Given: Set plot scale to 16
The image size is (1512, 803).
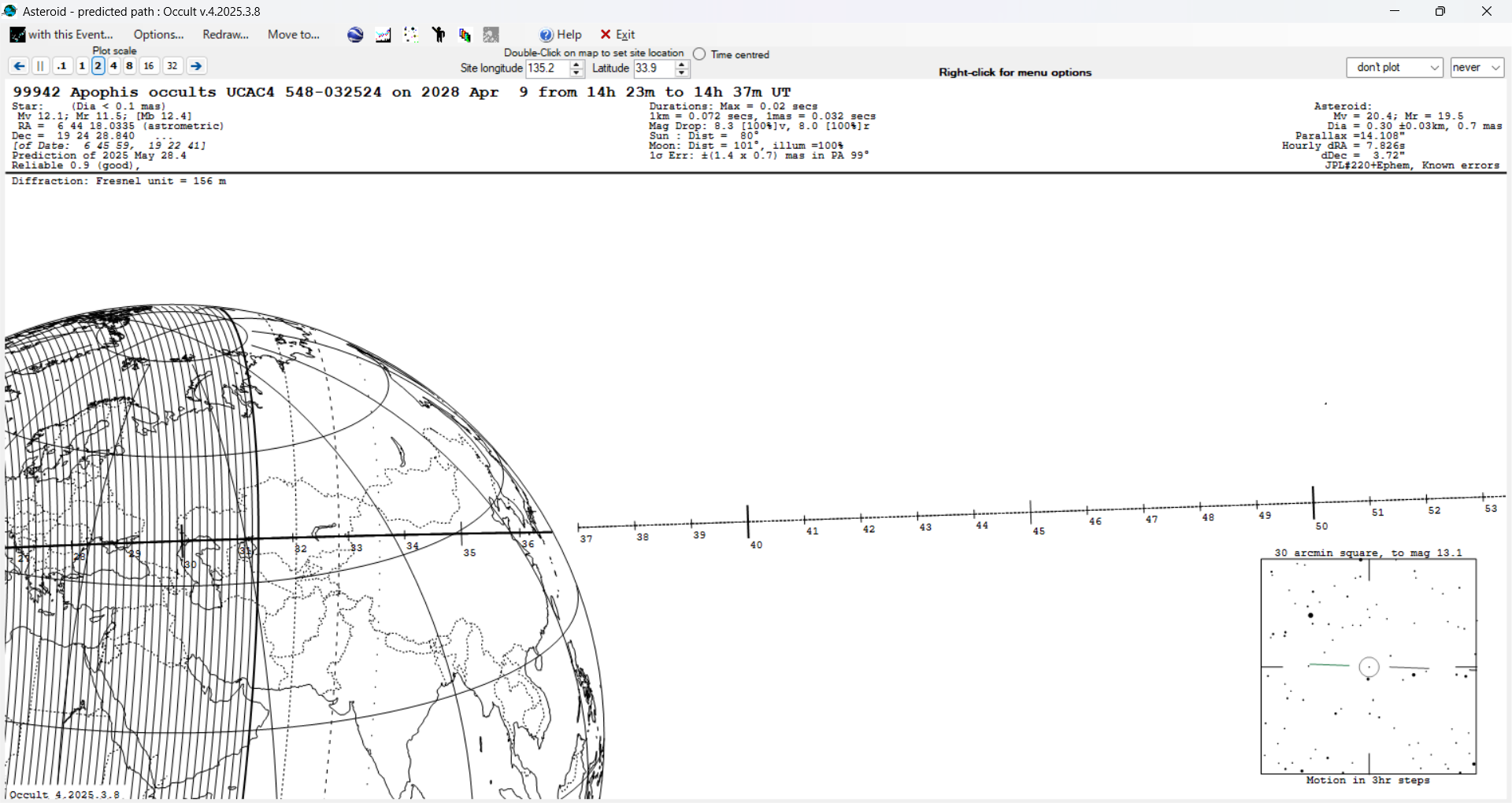Looking at the screenshot, I should tap(149, 66).
